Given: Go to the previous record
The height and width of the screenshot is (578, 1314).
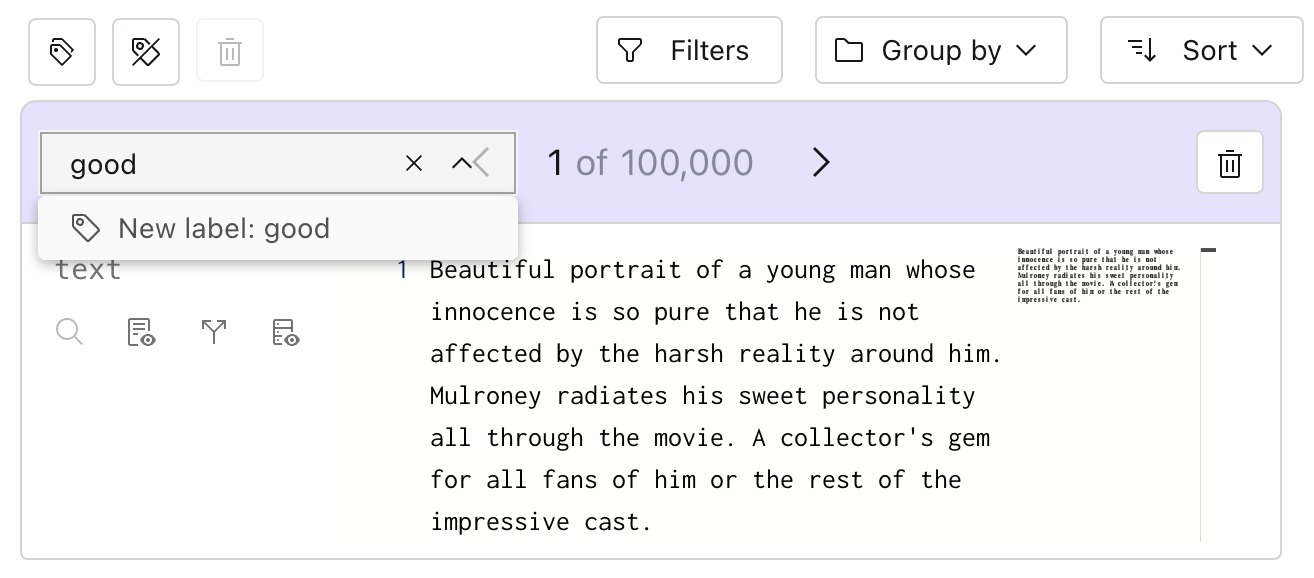Looking at the screenshot, I should pyautogui.click(x=481, y=162).
